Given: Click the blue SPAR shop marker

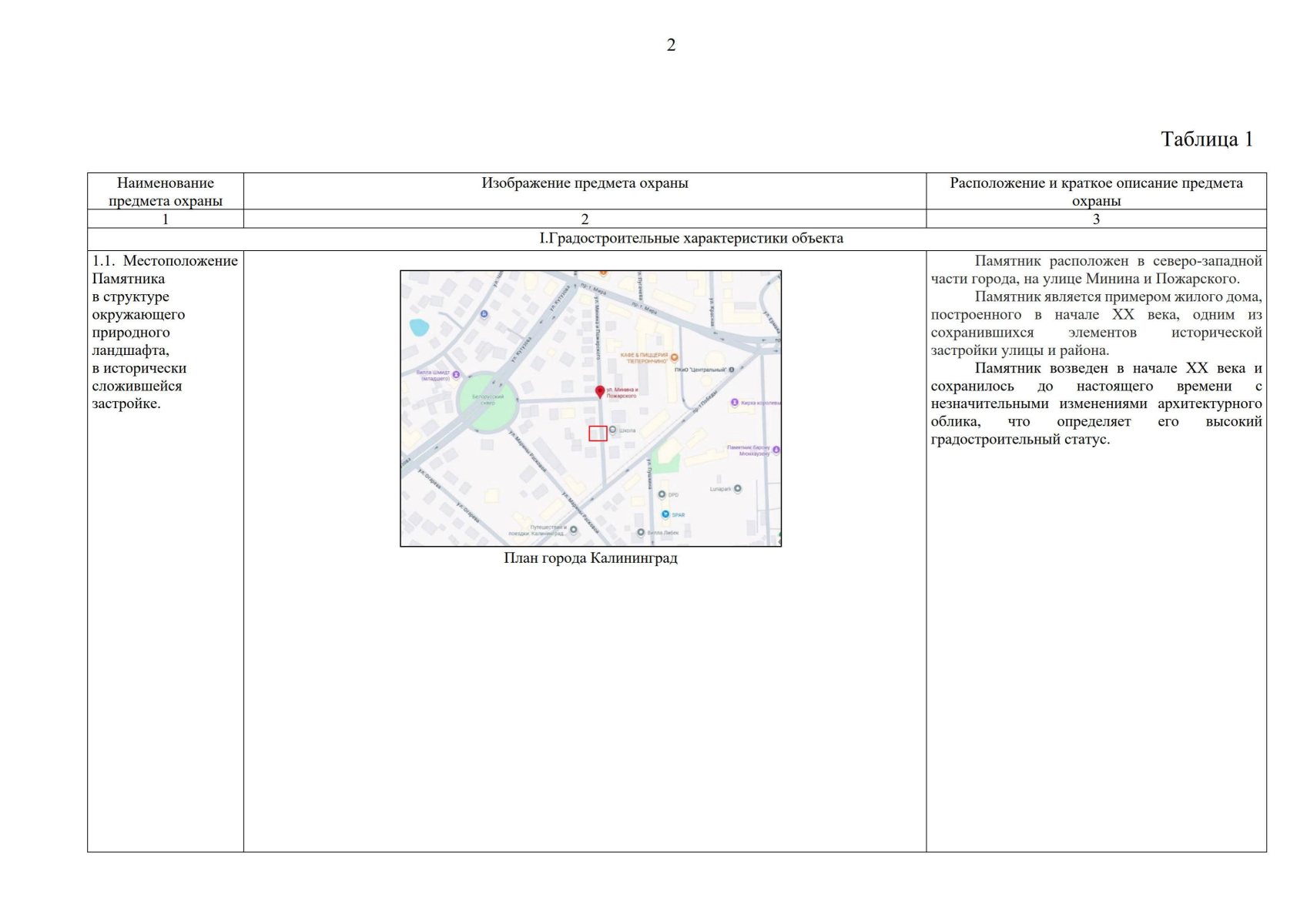Looking at the screenshot, I should click(665, 514).
